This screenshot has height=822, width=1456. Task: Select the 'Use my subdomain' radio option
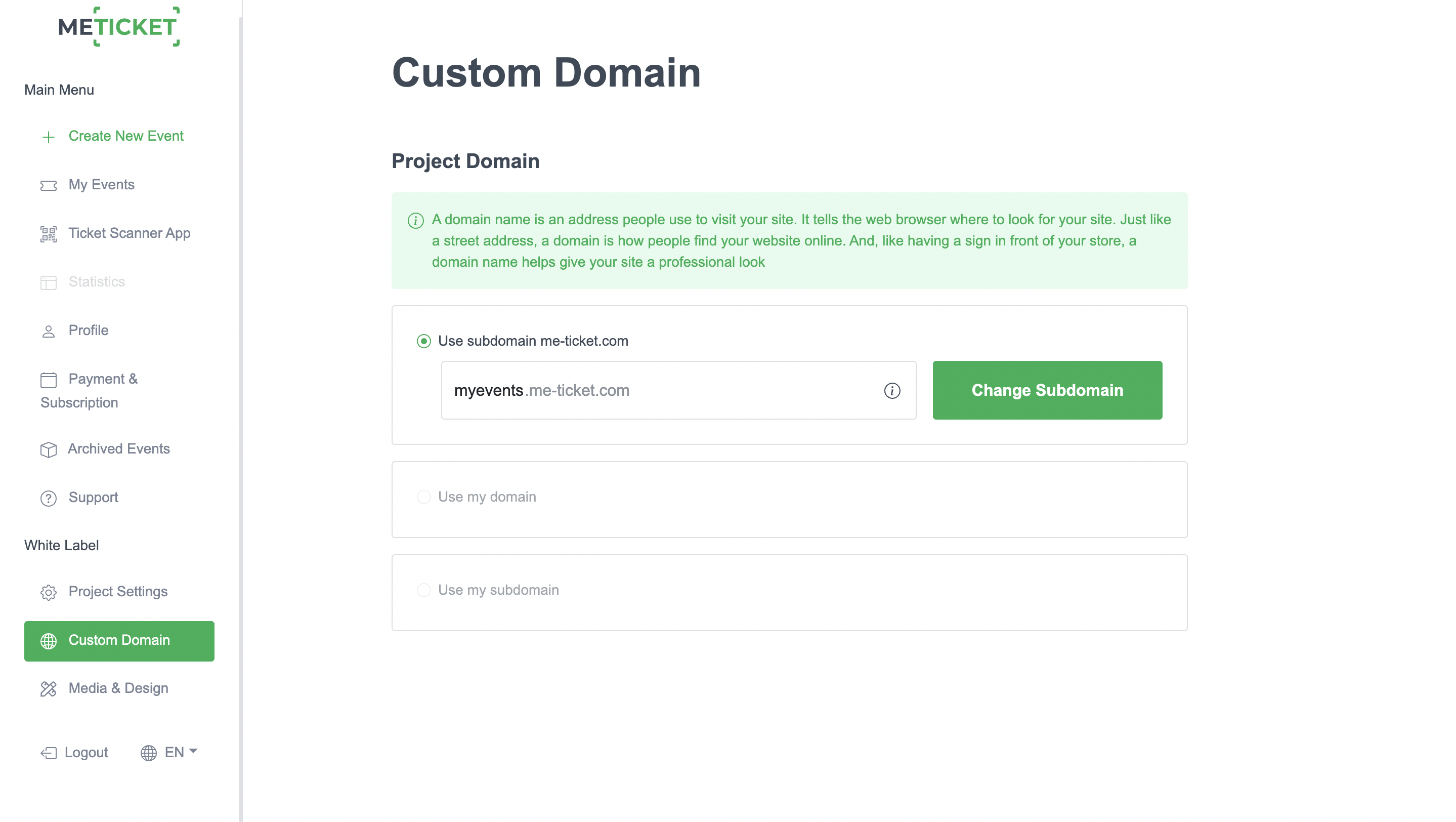pyautogui.click(x=424, y=590)
